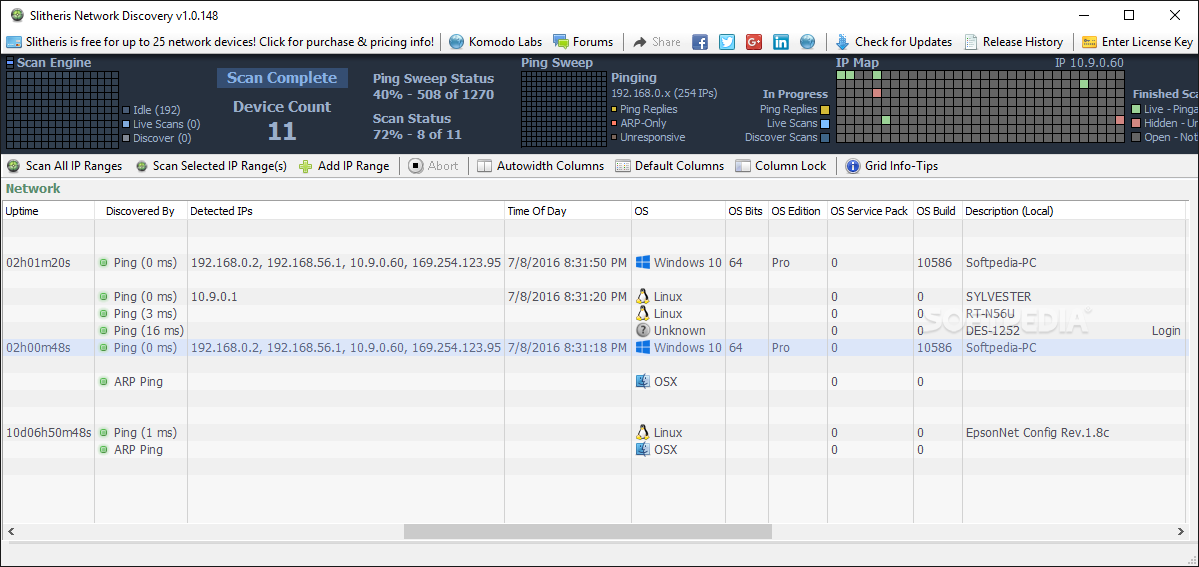
Task: Click the horizontal scrollbar thumb
Action: [588, 531]
